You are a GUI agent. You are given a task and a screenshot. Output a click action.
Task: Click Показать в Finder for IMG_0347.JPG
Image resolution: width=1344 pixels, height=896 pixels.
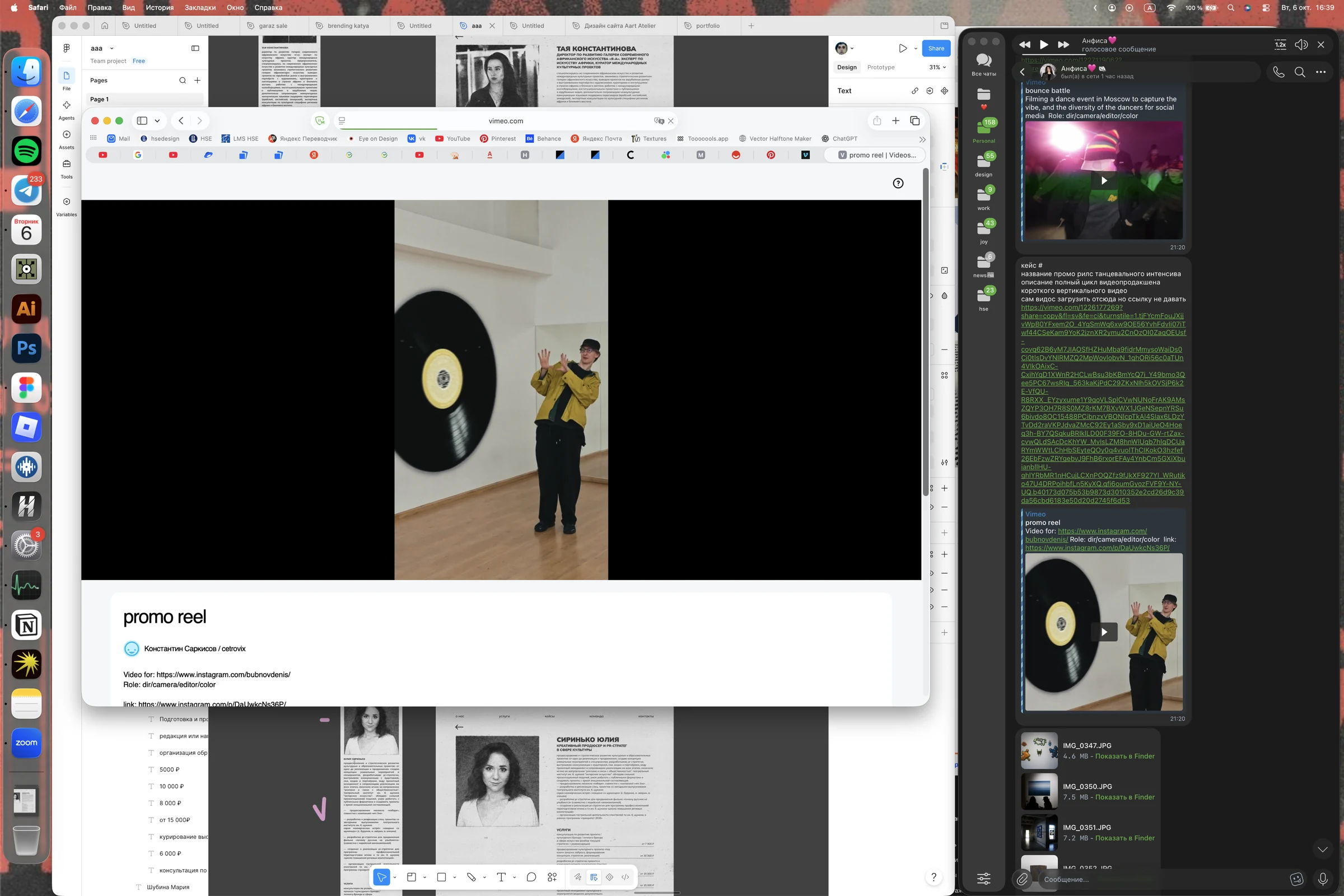[1124, 756]
